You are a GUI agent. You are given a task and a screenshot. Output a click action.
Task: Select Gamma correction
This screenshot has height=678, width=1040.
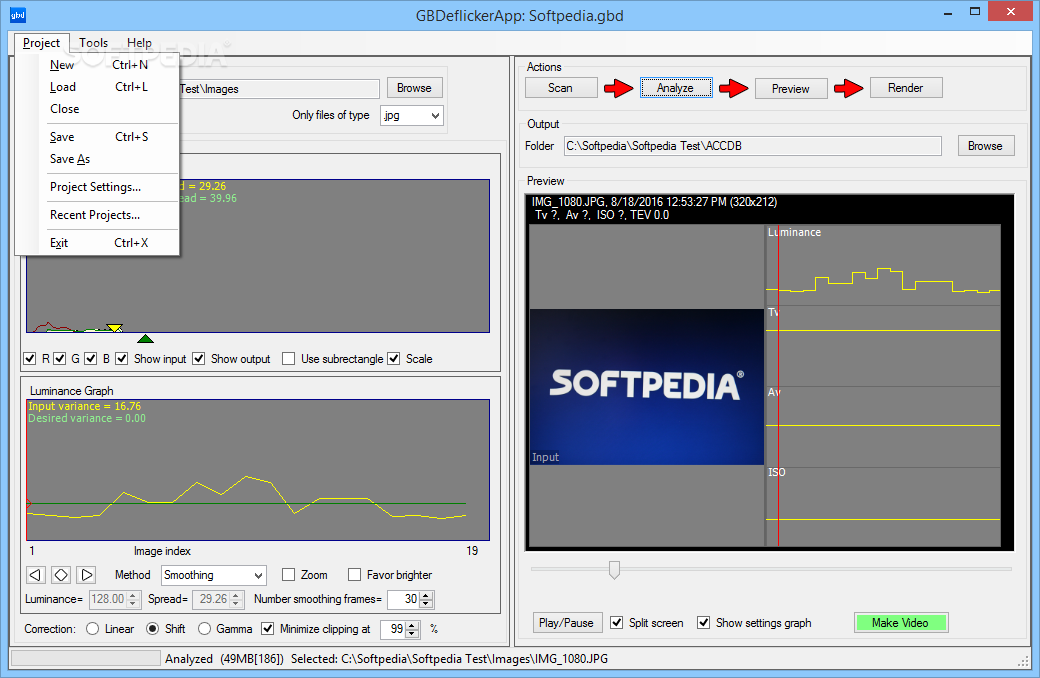point(204,628)
